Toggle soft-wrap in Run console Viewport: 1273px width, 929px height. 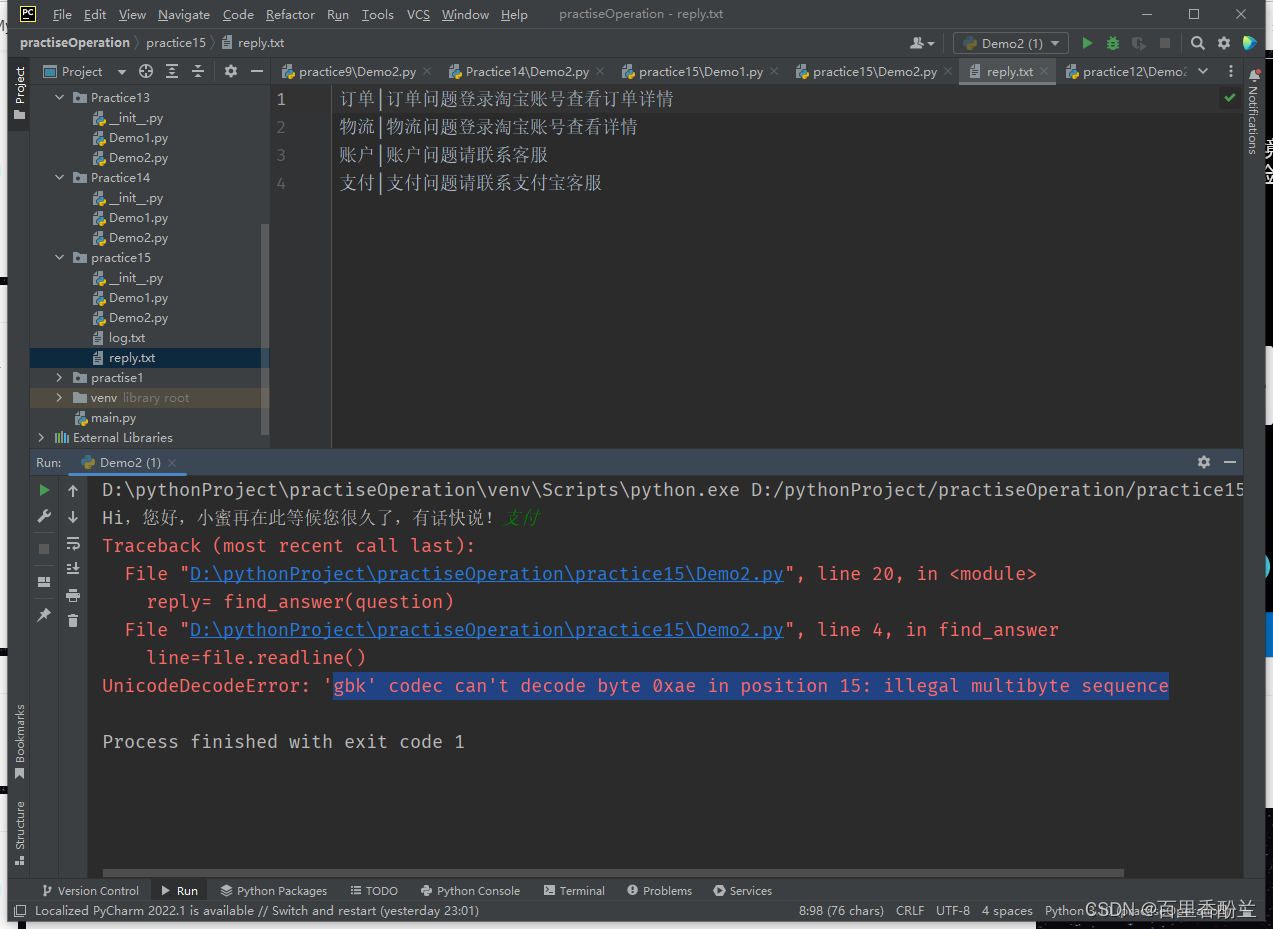point(73,543)
